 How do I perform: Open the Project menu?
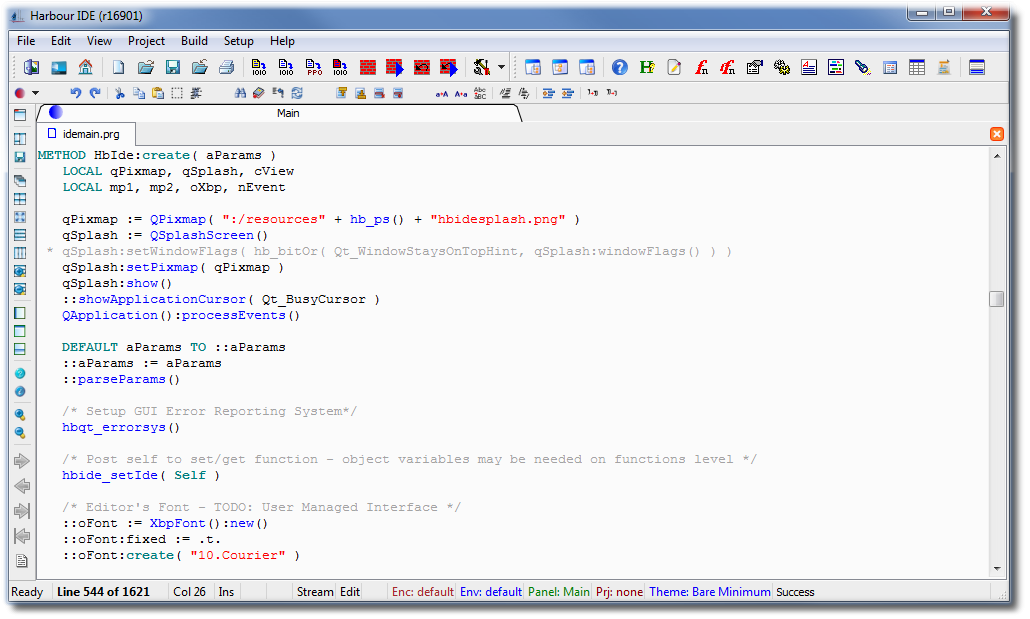pyautogui.click(x=146, y=41)
